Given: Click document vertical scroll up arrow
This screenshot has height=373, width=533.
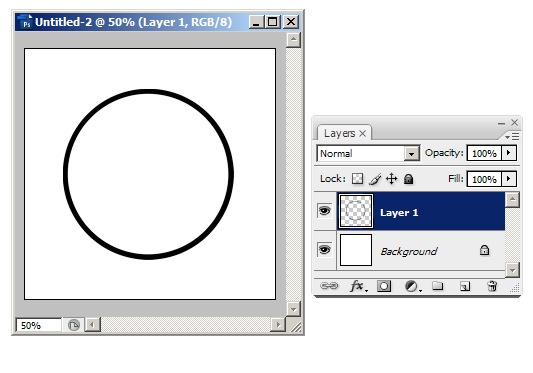Looking at the screenshot, I should tap(293, 40).
